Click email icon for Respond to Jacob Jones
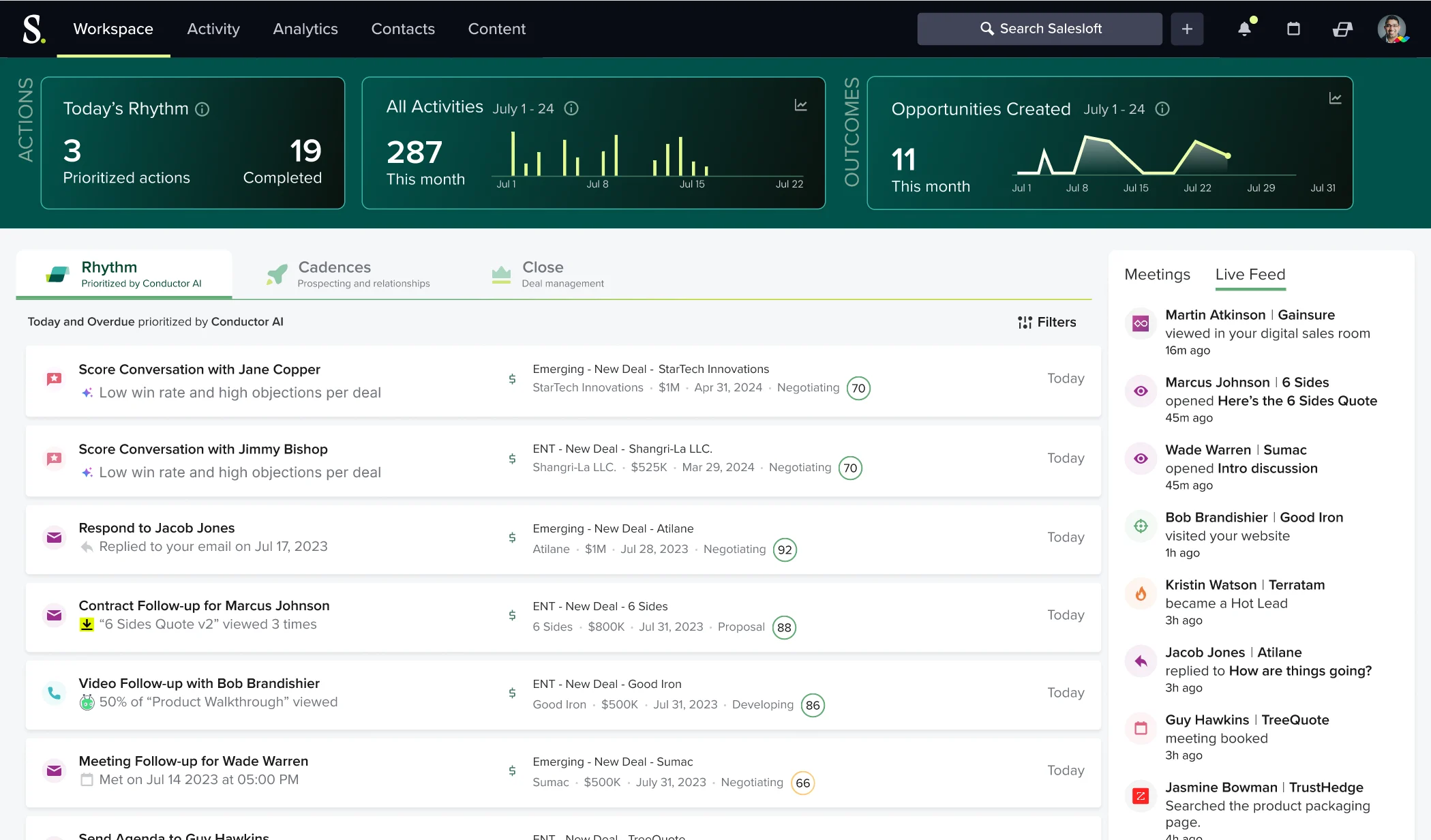This screenshot has height=840, width=1431. [55, 538]
